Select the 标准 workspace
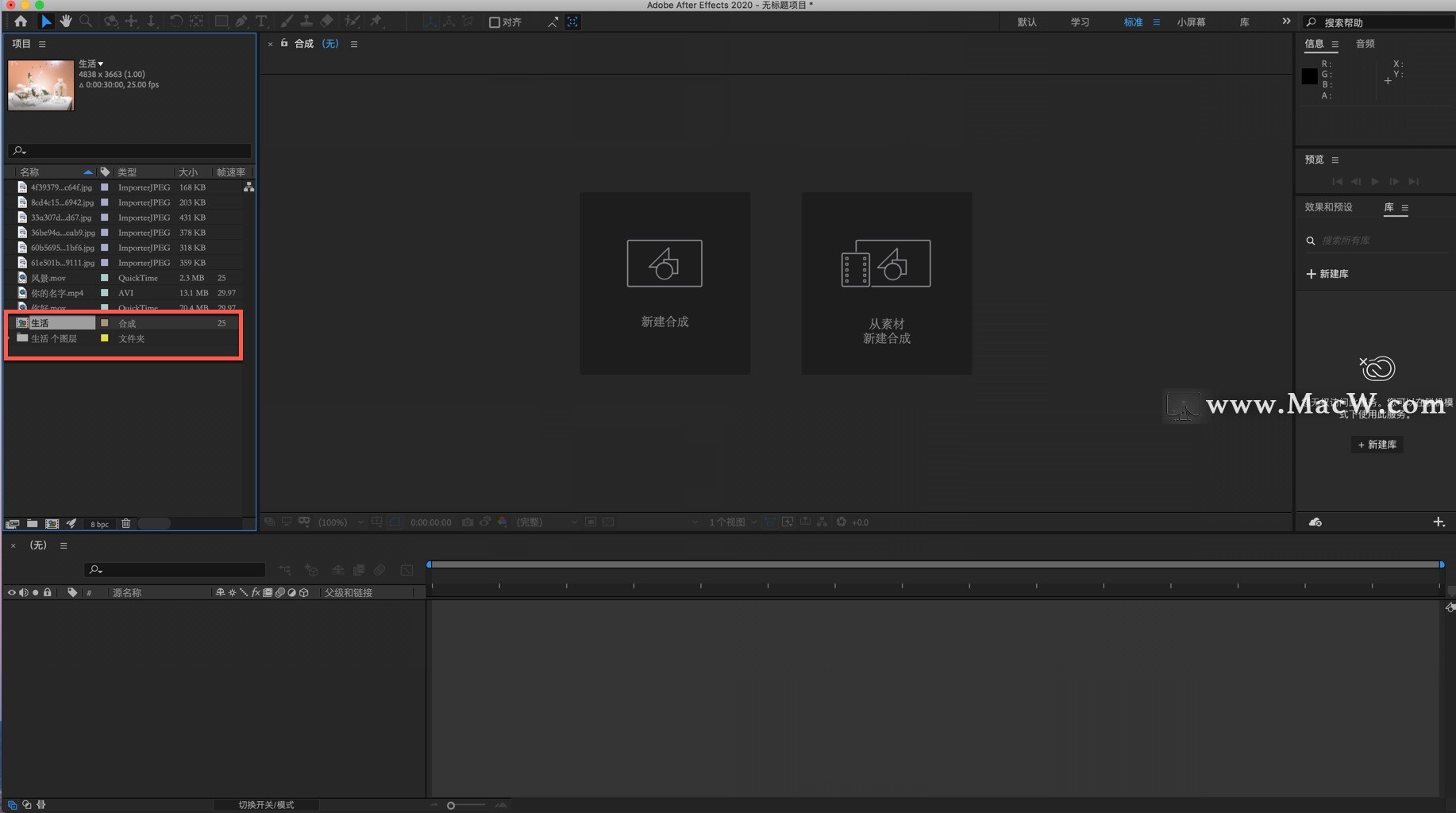Screen dimensions: 1456x813 click(1133, 22)
